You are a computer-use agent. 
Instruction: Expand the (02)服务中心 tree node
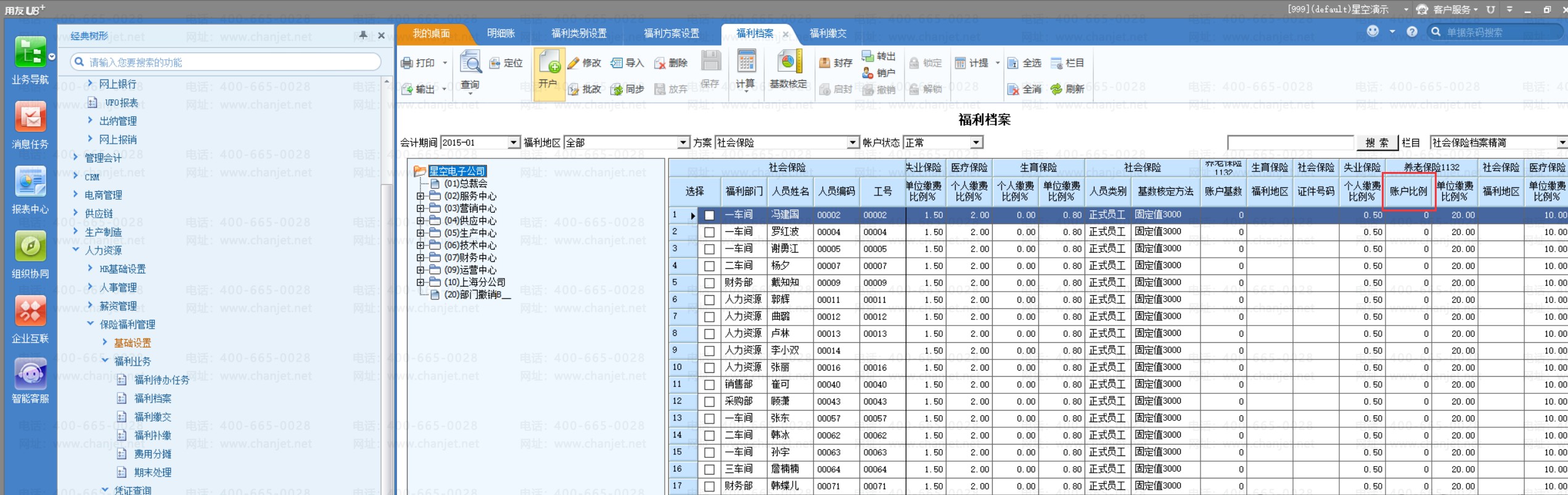[x=421, y=196]
